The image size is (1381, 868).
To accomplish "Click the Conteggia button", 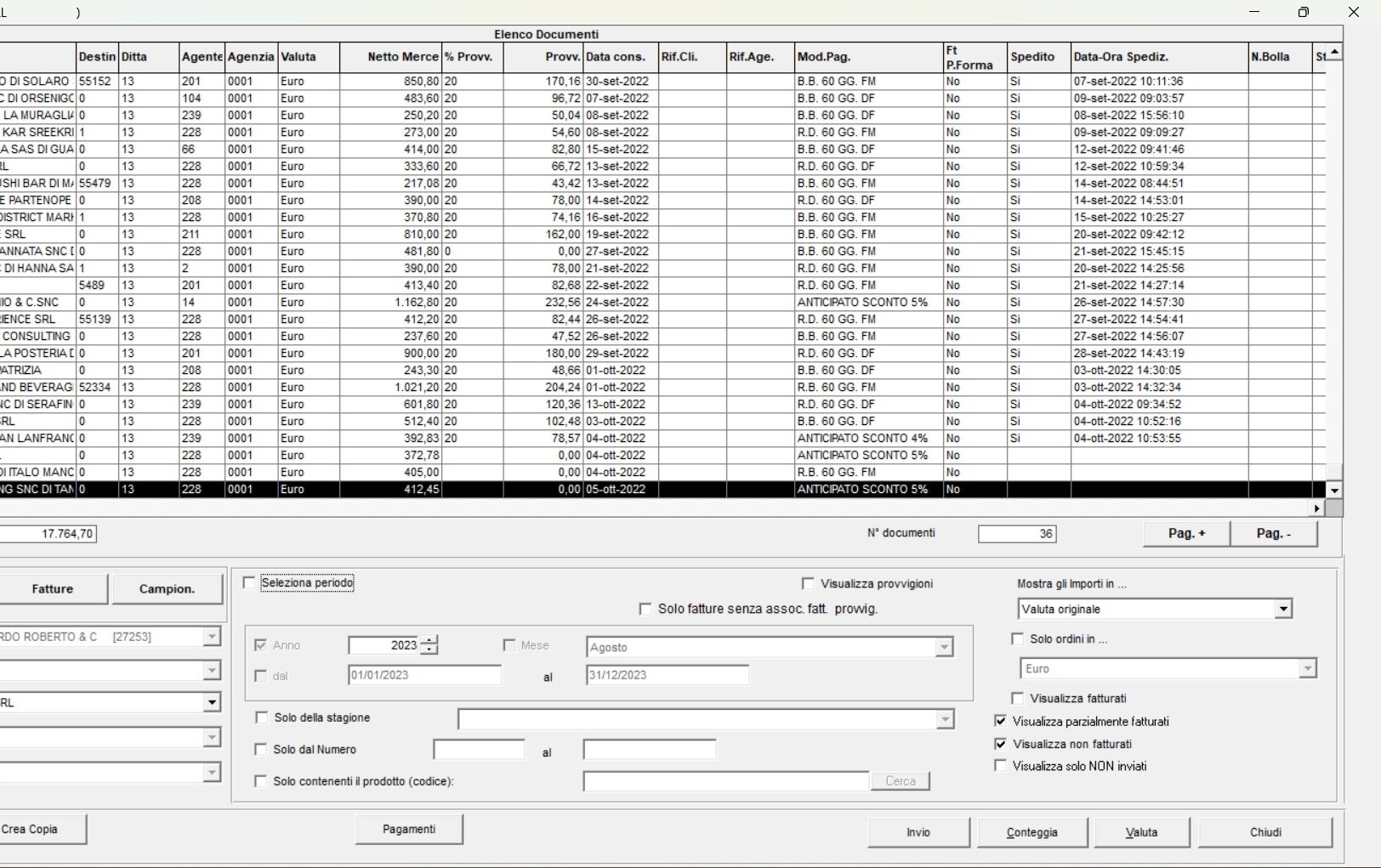I will click(x=1032, y=832).
